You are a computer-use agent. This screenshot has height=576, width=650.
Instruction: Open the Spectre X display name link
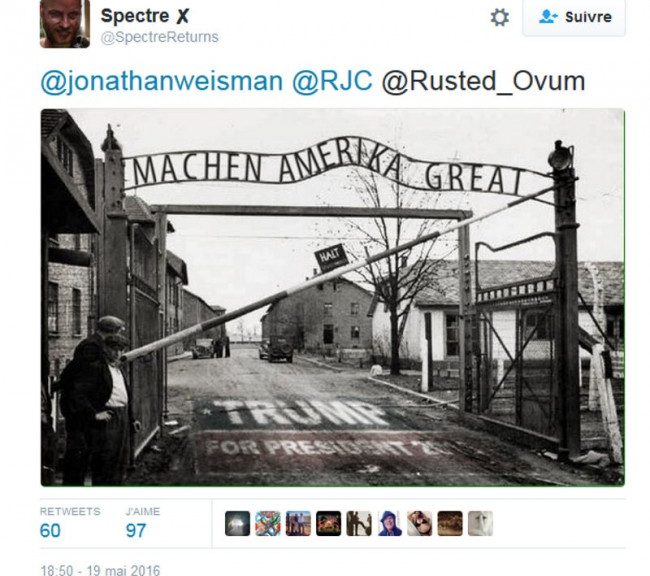pos(145,16)
